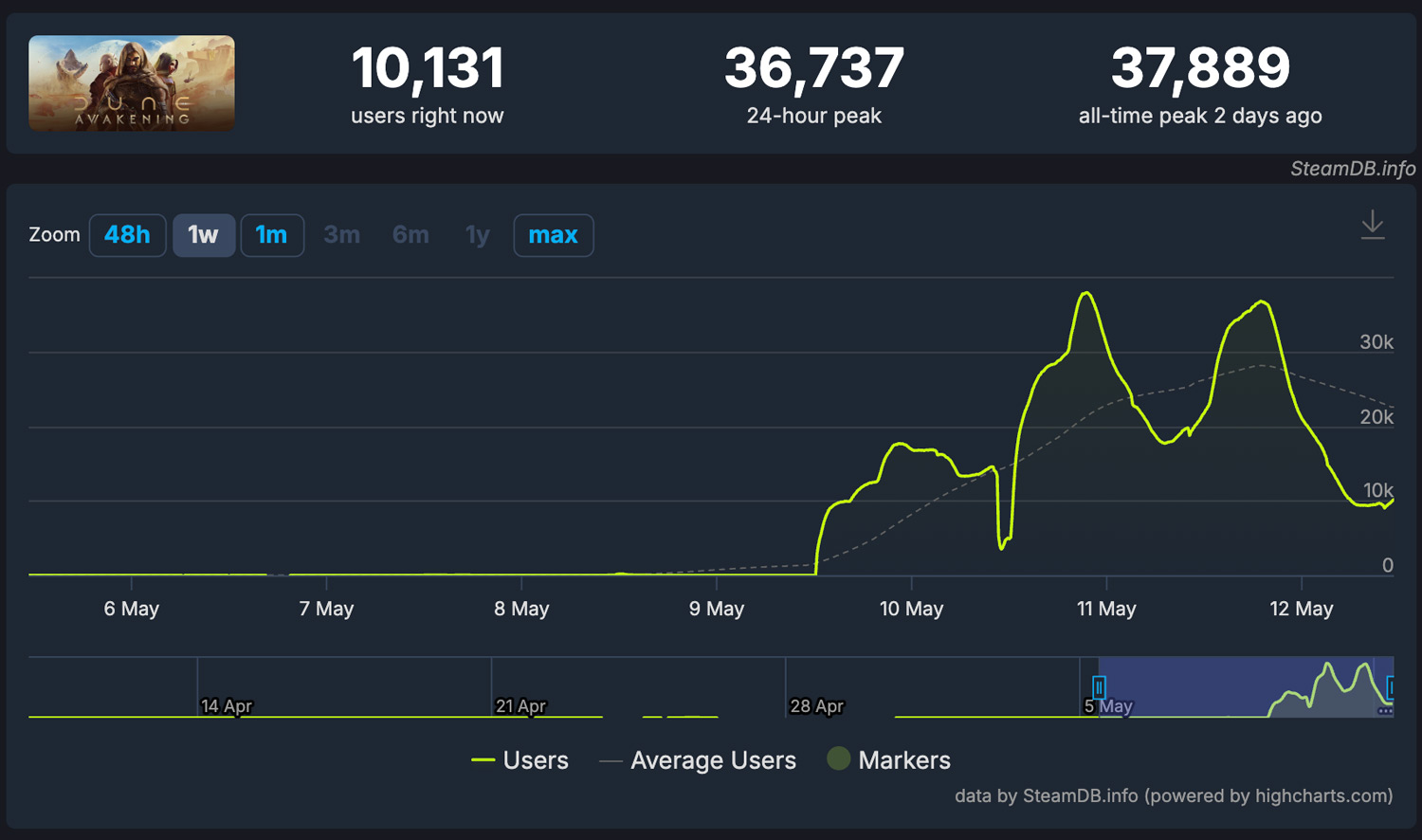Click the 5 May navigator label
The width and height of the screenshot is (1422, 840).
(1108, 706)
